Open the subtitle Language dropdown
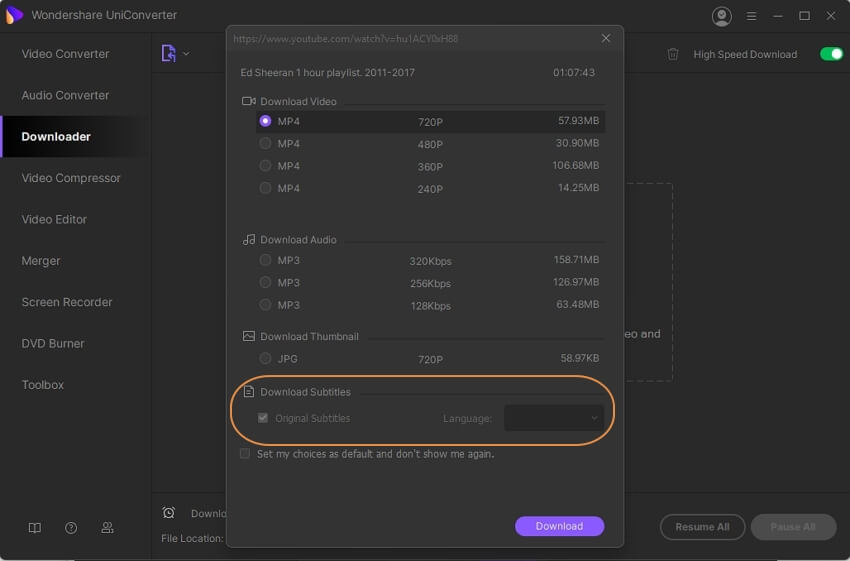Image resolution: width=850 pixels, height=561 pixels. click(x=553, y=418)
